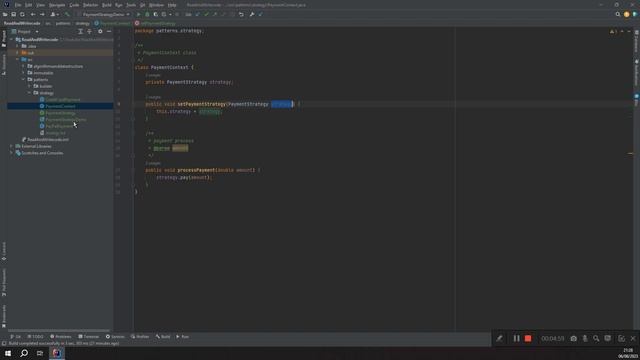This screenshot has width=640, height=360.
Task: Open the Run tool window tab
Action: (182, 337)
